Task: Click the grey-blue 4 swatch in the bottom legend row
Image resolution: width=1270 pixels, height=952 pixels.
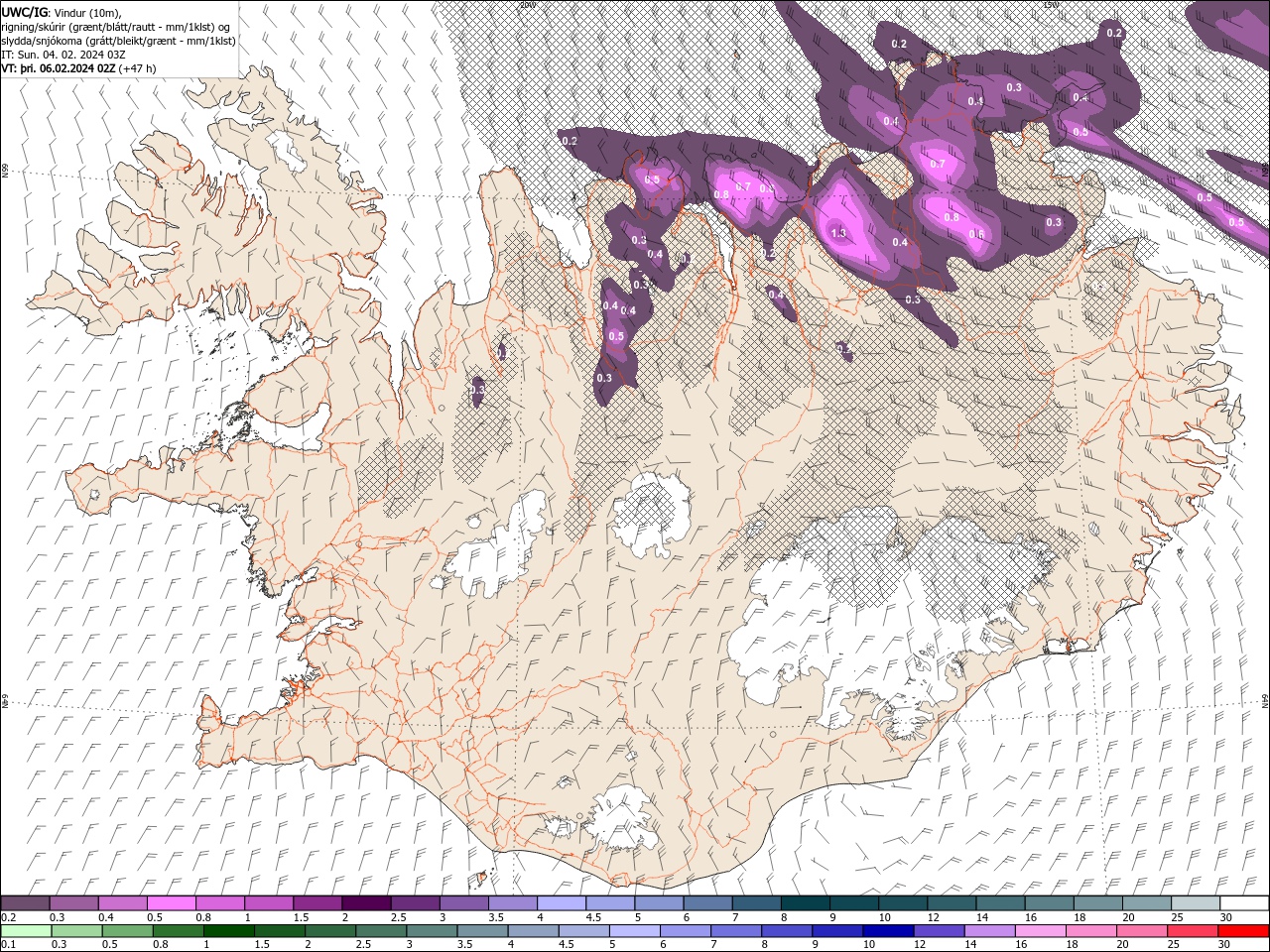Action: pyautogui.click(x=533, y=931)
